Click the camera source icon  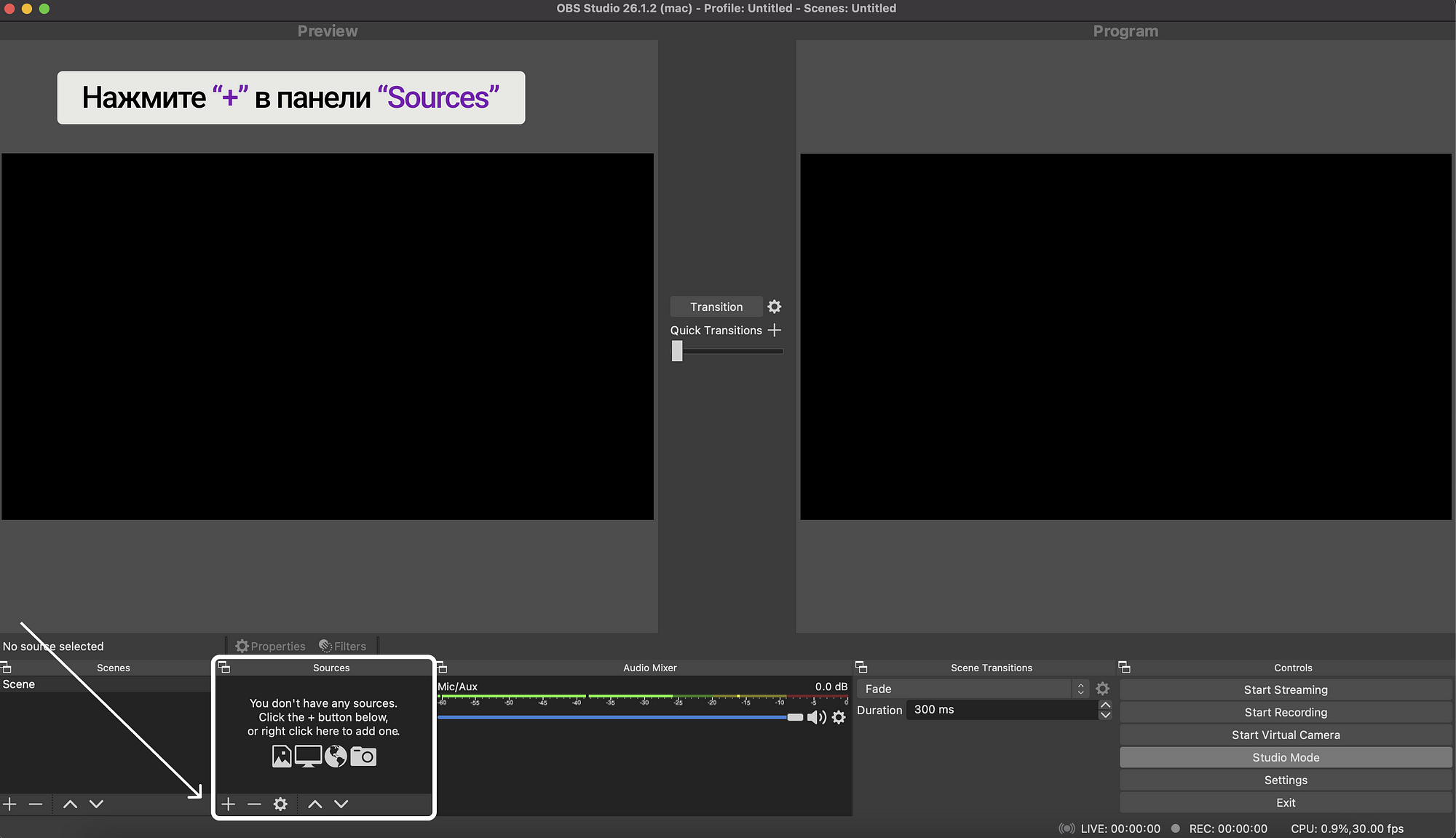coord(363,756)
